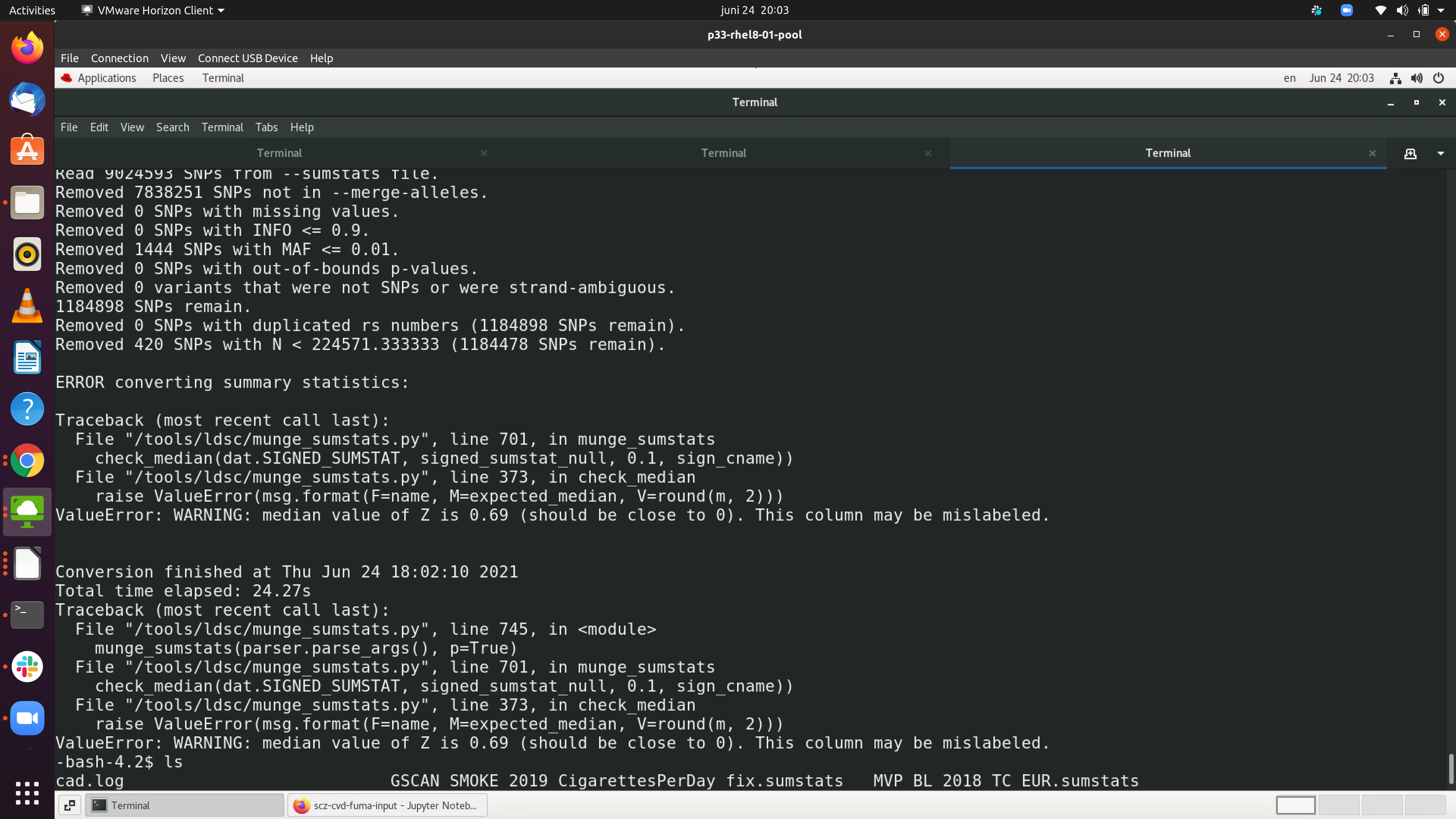The height and width of the screenshot is (819, 1456).
Task: Launch Thunderbird mail from the dock
Action: pyautogui.click(x=27, y=100)
